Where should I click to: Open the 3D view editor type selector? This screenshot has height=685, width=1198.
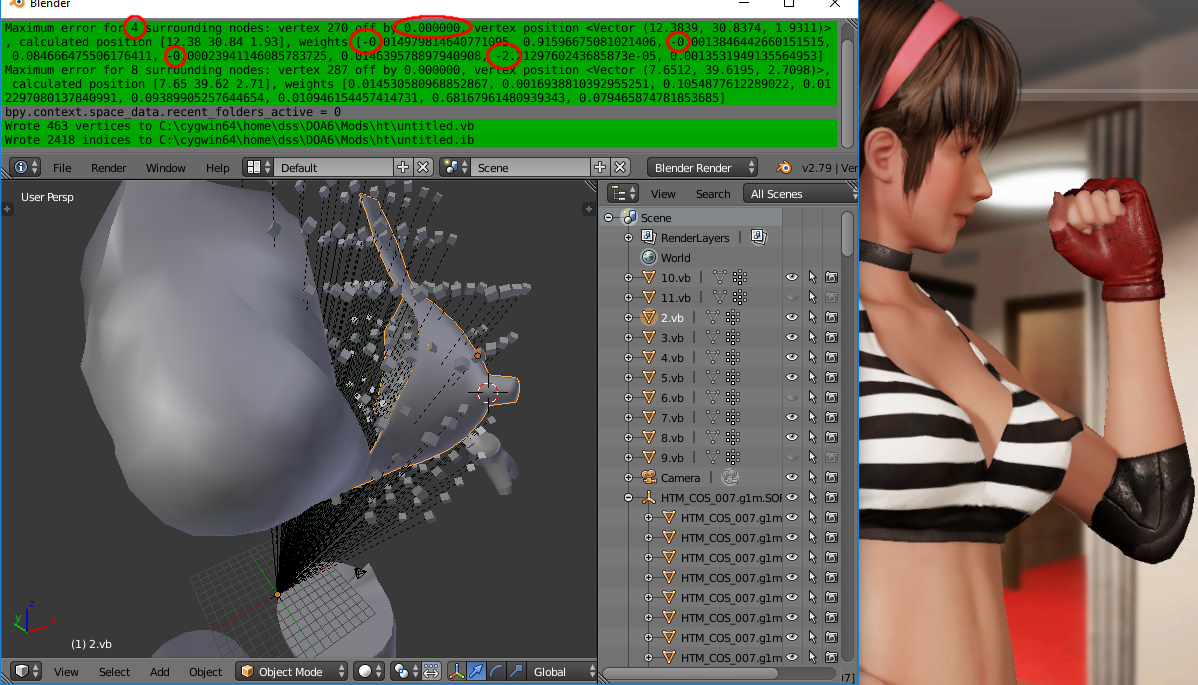click(x=25, y=671)
